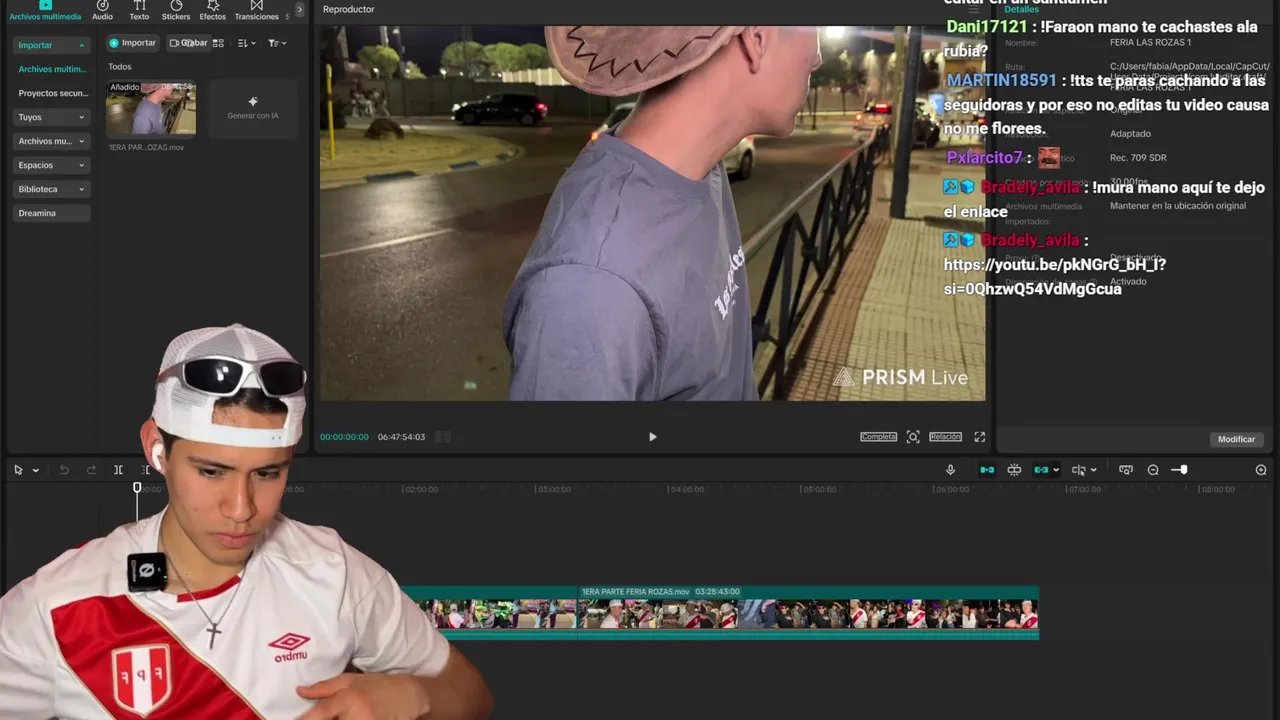Collapse the Importar section in the sidebar
Viewport: 1280px width, 720px height.
[x=52, y=45]
